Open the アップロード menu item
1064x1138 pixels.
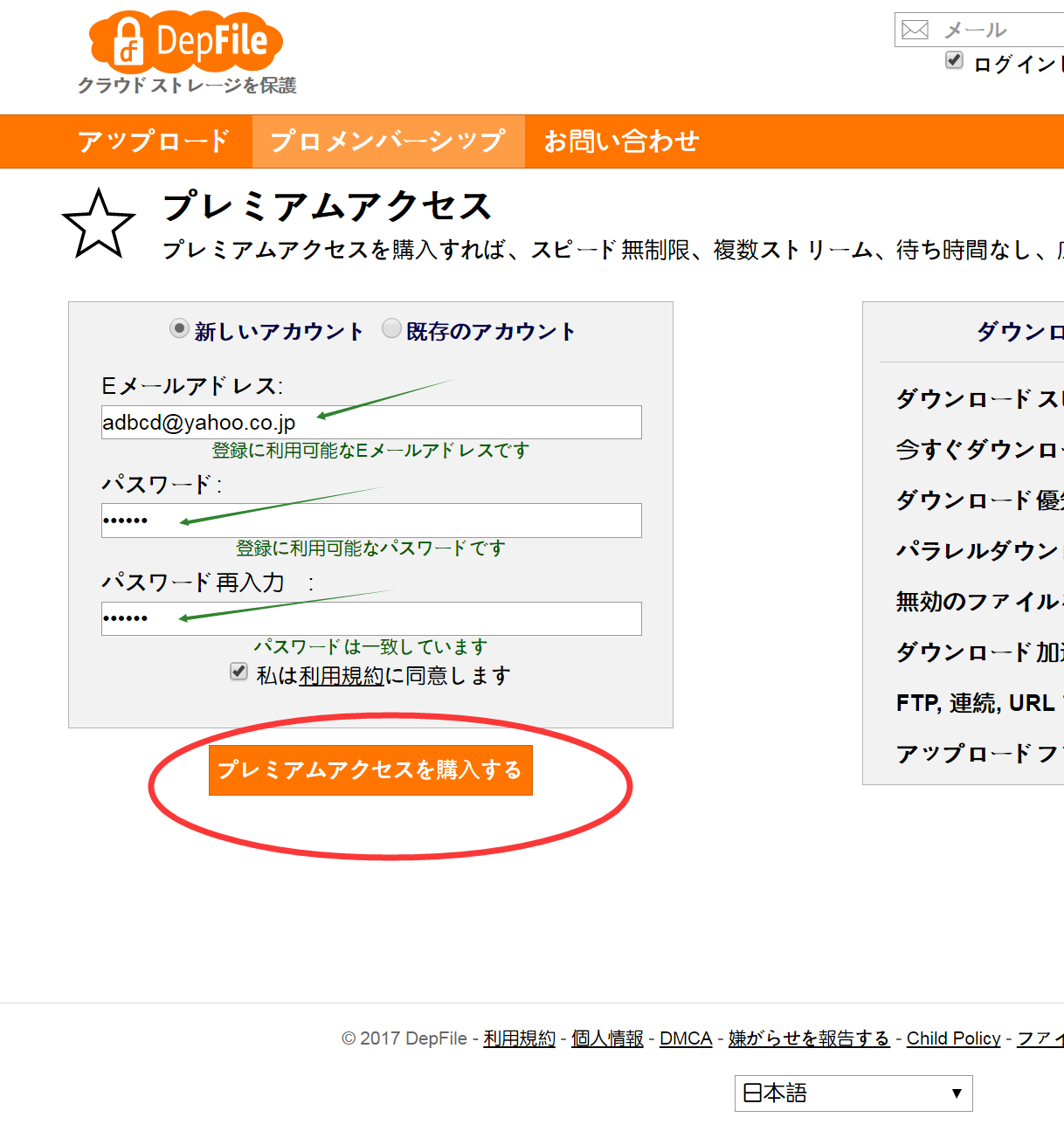point(153,141)
